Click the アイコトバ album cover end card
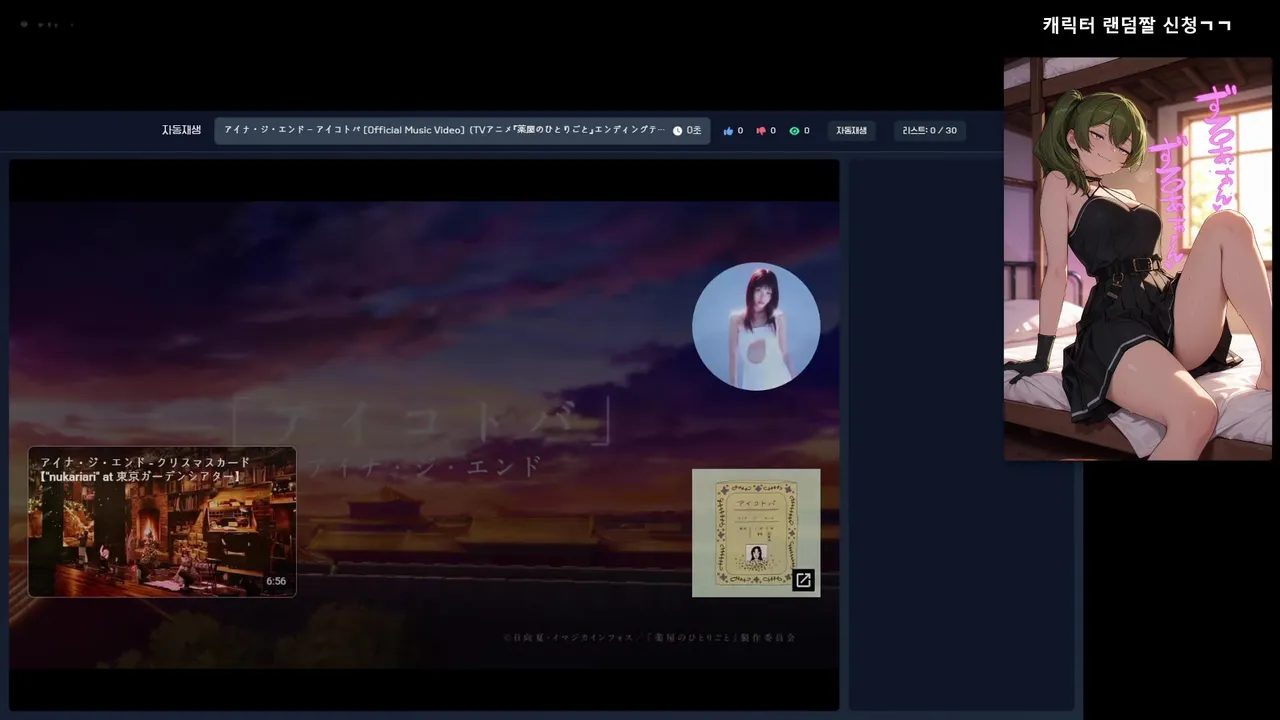1280x720 pixels. click(x=756, y=533)
